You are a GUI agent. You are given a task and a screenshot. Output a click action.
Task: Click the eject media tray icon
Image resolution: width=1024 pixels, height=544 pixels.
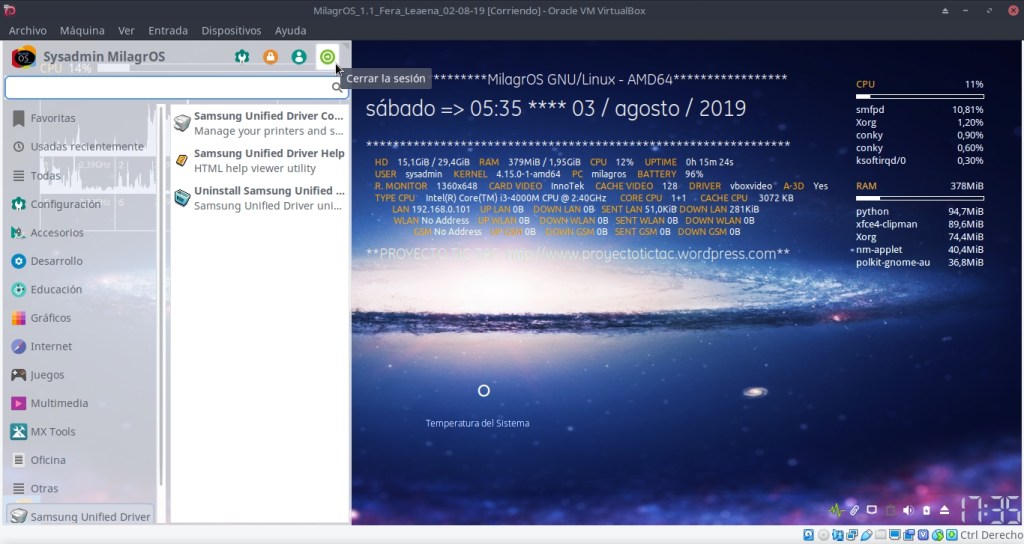pos(944,510)
